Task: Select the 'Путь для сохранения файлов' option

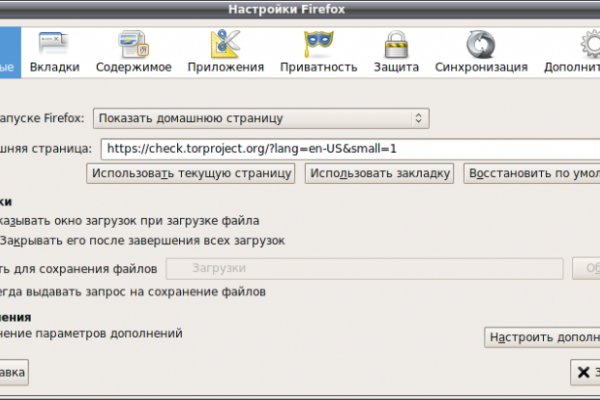Action: (80, 269)
